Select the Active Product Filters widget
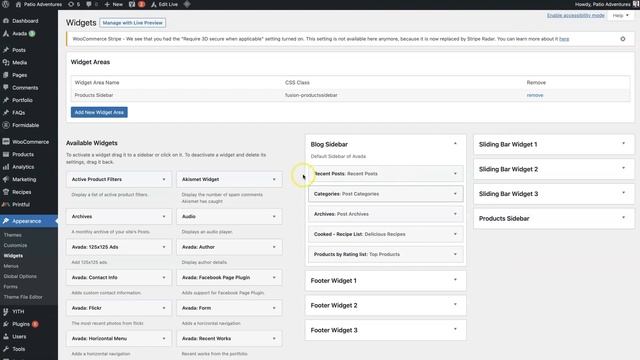 [119, 179]
